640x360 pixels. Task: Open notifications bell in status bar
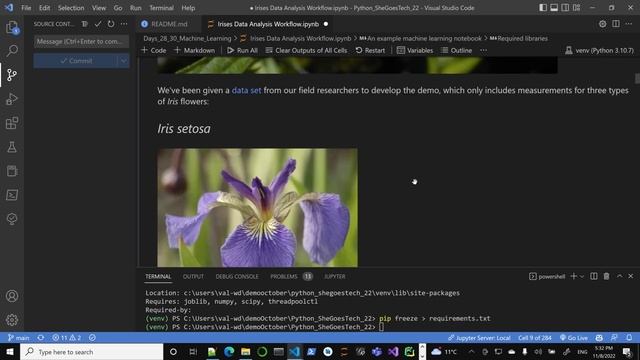[629, 338]
